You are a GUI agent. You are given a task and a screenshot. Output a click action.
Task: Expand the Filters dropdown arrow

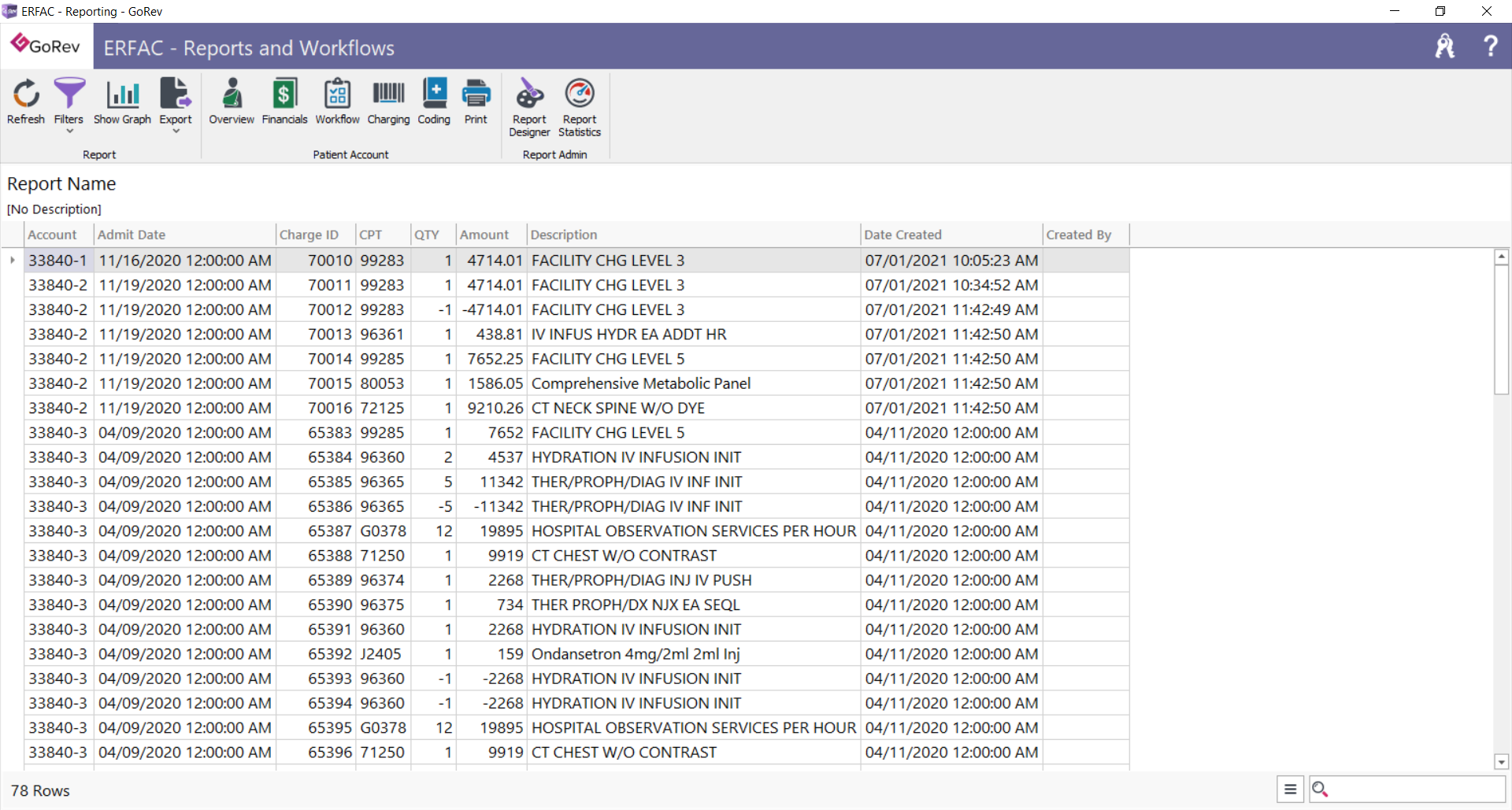pyautogui.click(x=69, y=131)
